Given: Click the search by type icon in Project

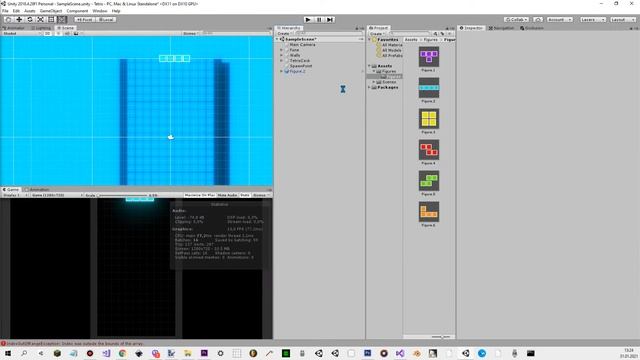Looking at the screenshot, I should [x=436, y=33].
